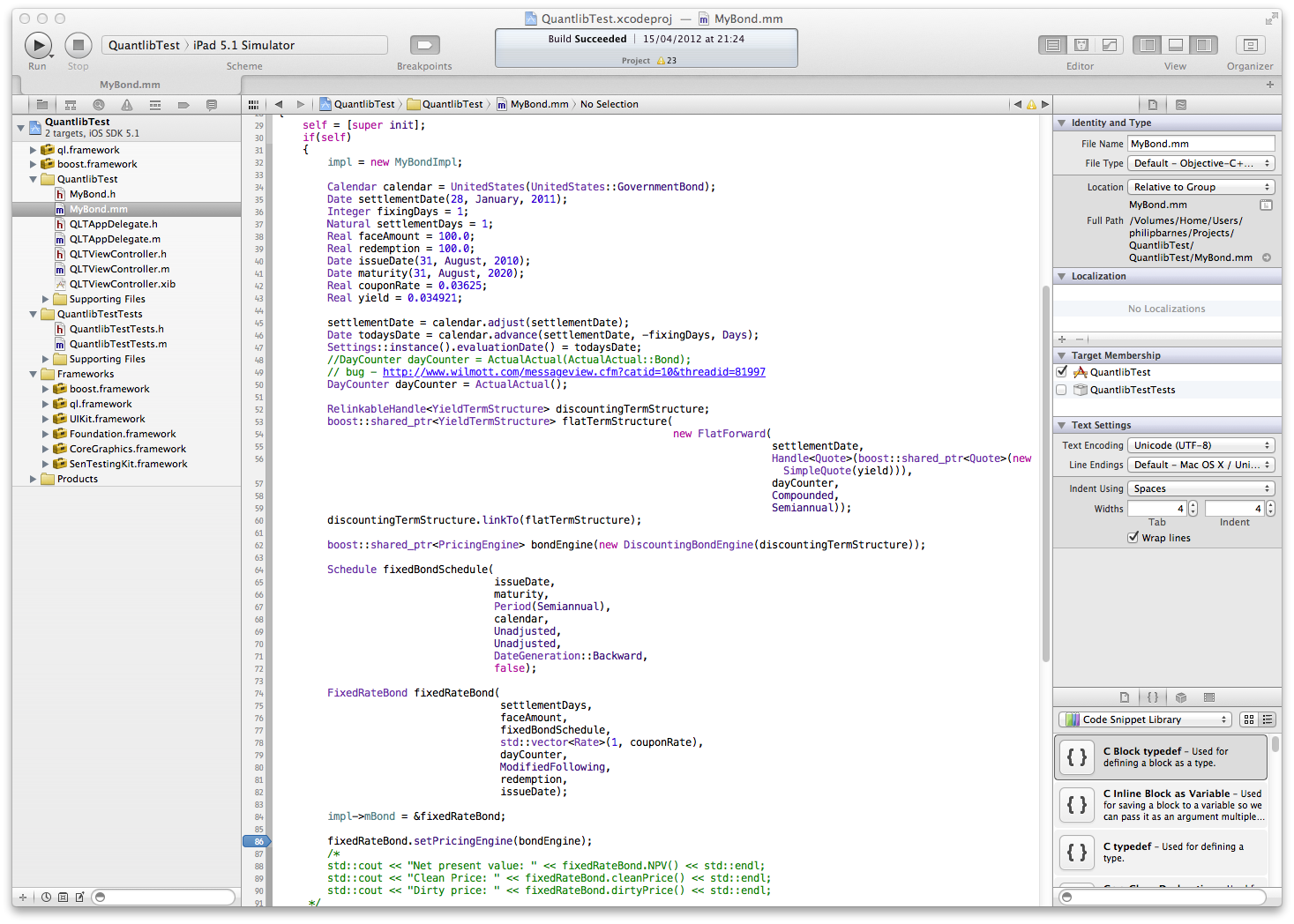This screenshot has width=1294, height=924.
Task: Click the Run button
Action: click(x=38, y=45)
